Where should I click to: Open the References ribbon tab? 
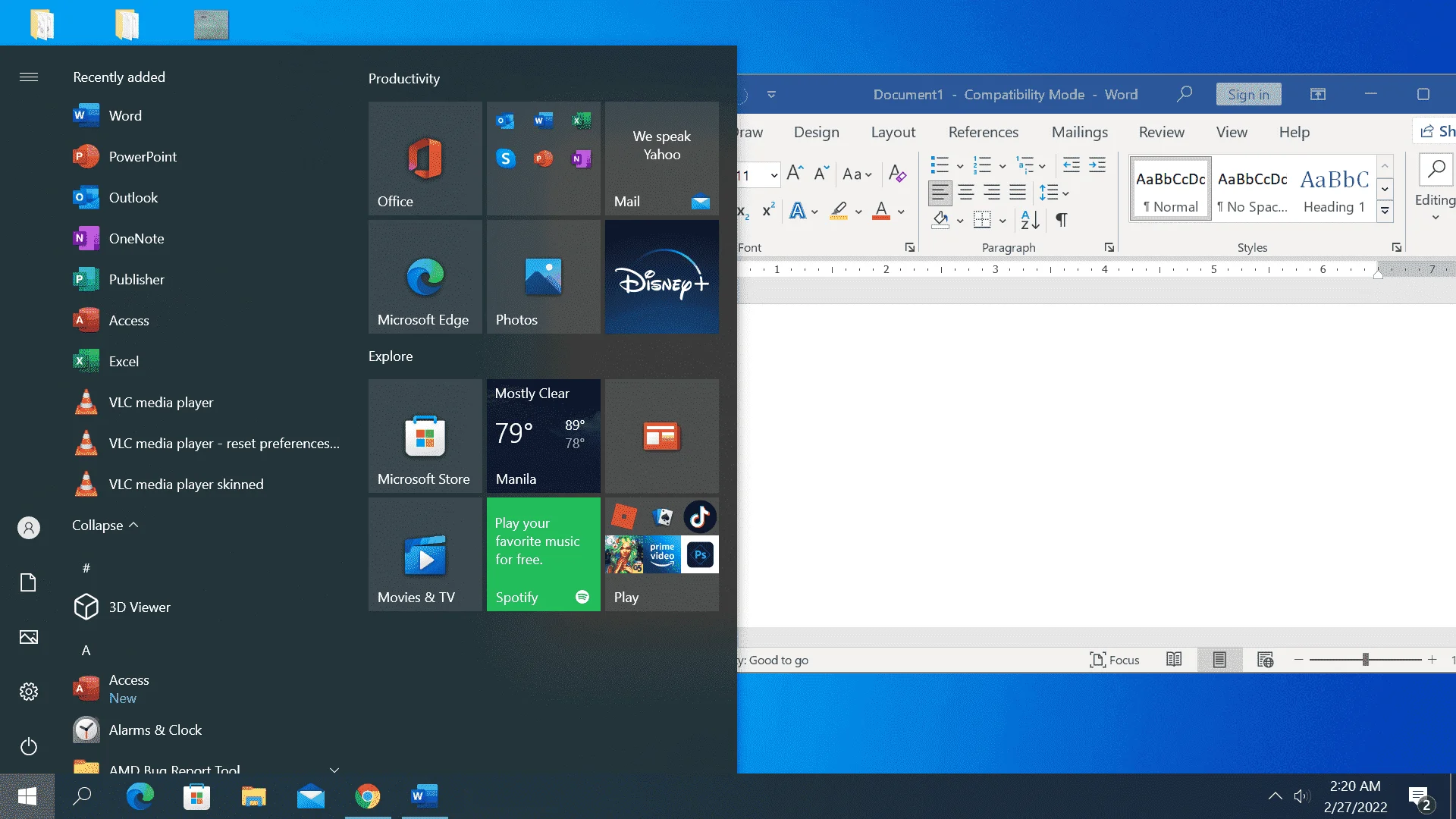(983, 132)
